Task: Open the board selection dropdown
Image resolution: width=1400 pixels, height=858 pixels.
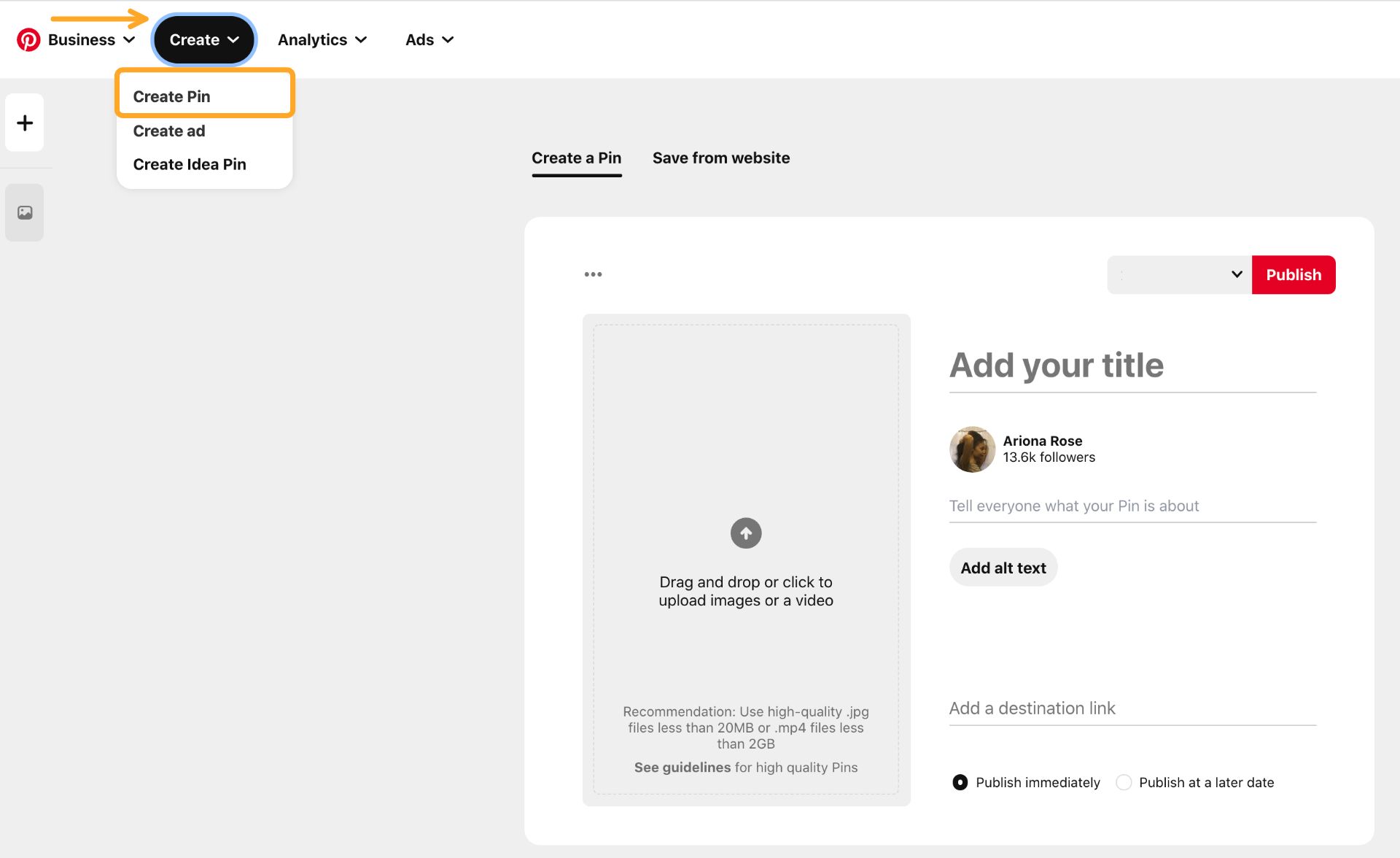Action: pos(1178,274)
